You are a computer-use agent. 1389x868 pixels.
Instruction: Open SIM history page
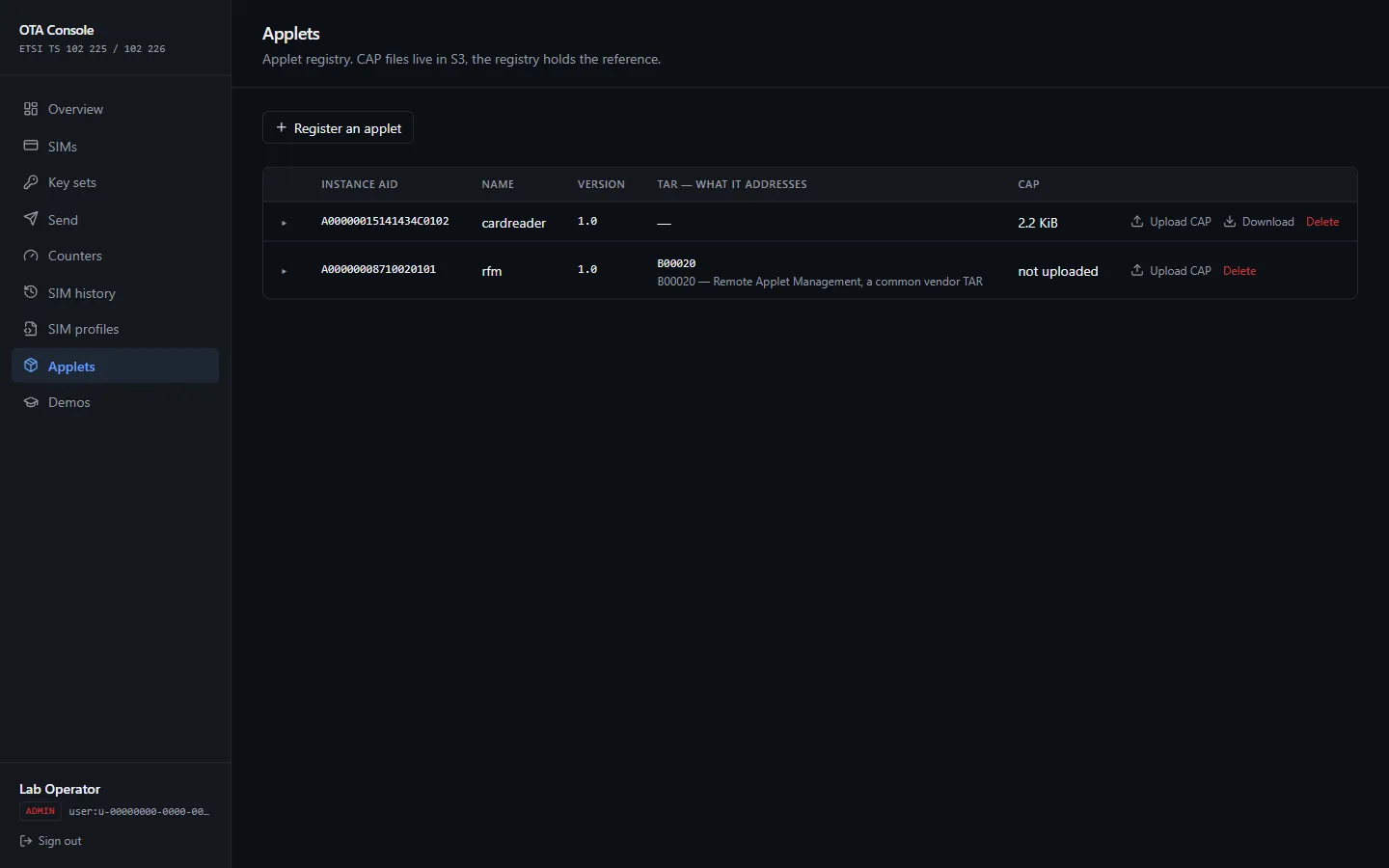[x=115, y=292]
